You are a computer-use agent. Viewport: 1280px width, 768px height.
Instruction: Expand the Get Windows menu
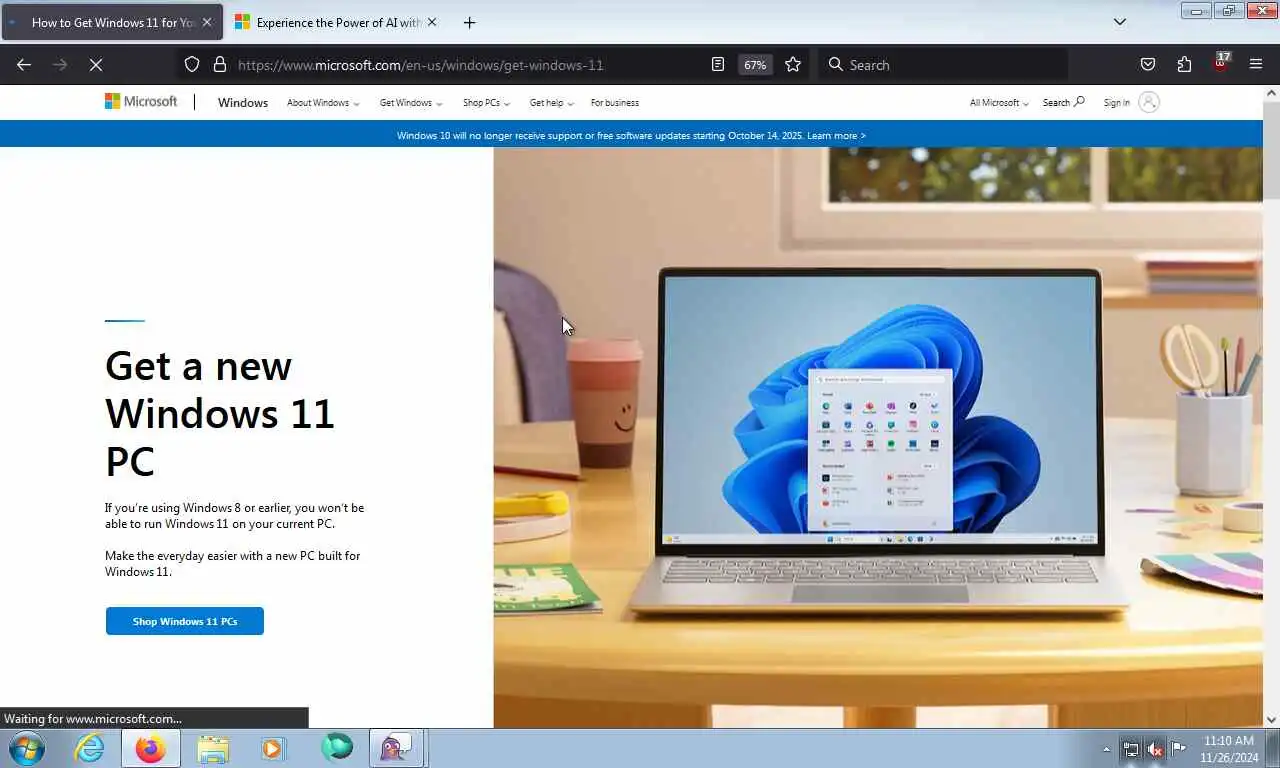pos(410,103)
